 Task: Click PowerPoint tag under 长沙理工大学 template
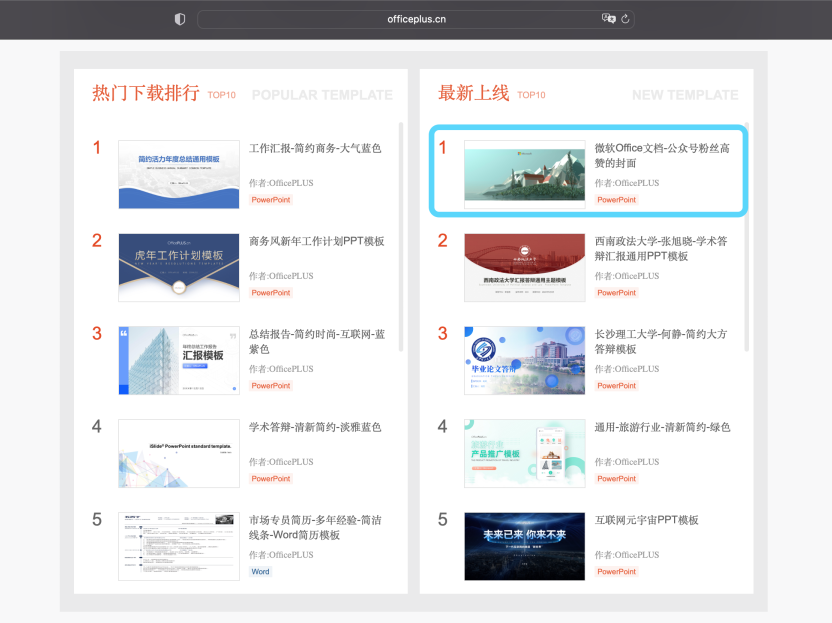pyautogui.click(x=617, y=385)
